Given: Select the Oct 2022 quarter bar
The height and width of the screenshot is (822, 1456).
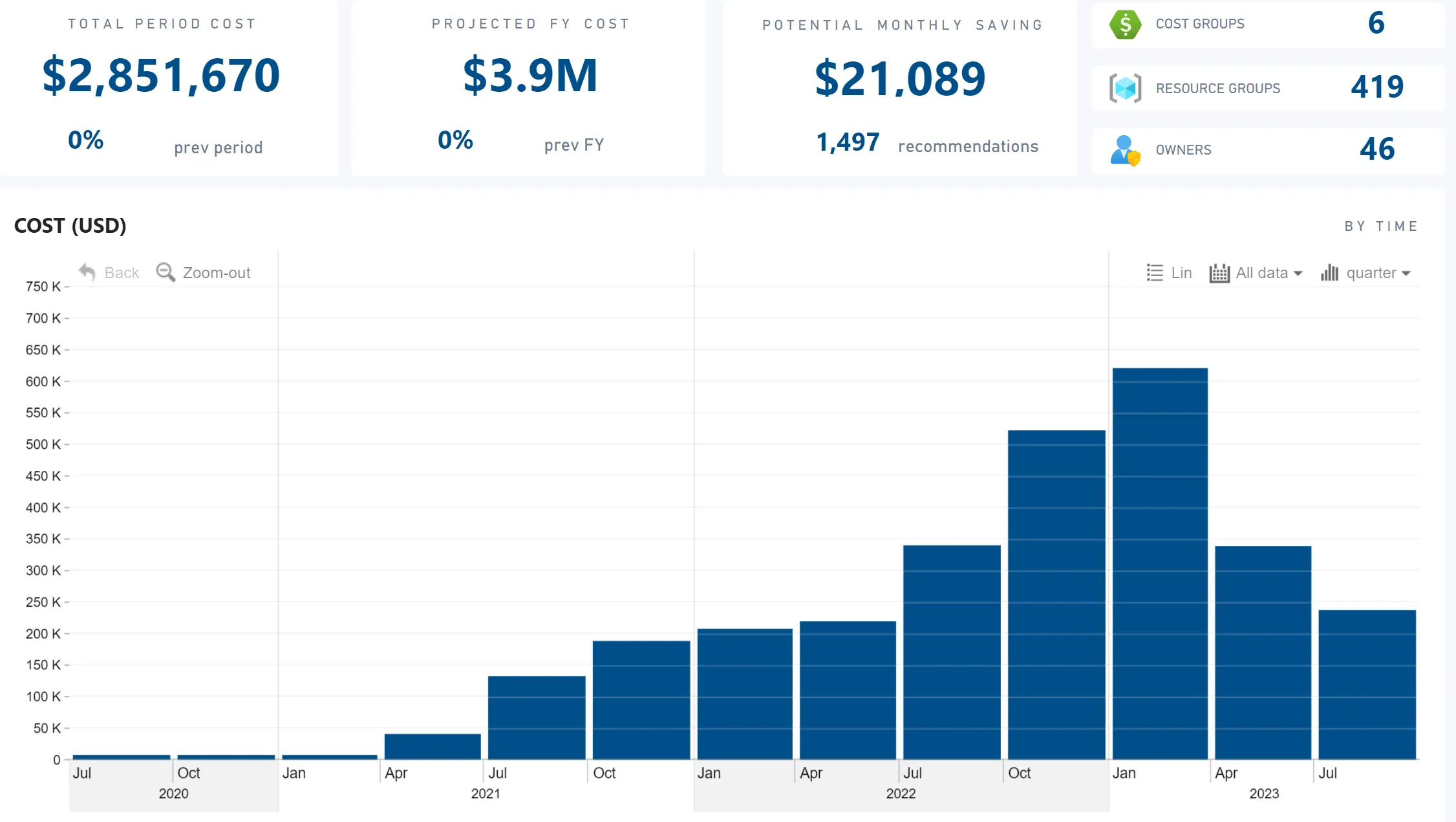Looking at the screenshot, I should click(x=1056, y=594).
